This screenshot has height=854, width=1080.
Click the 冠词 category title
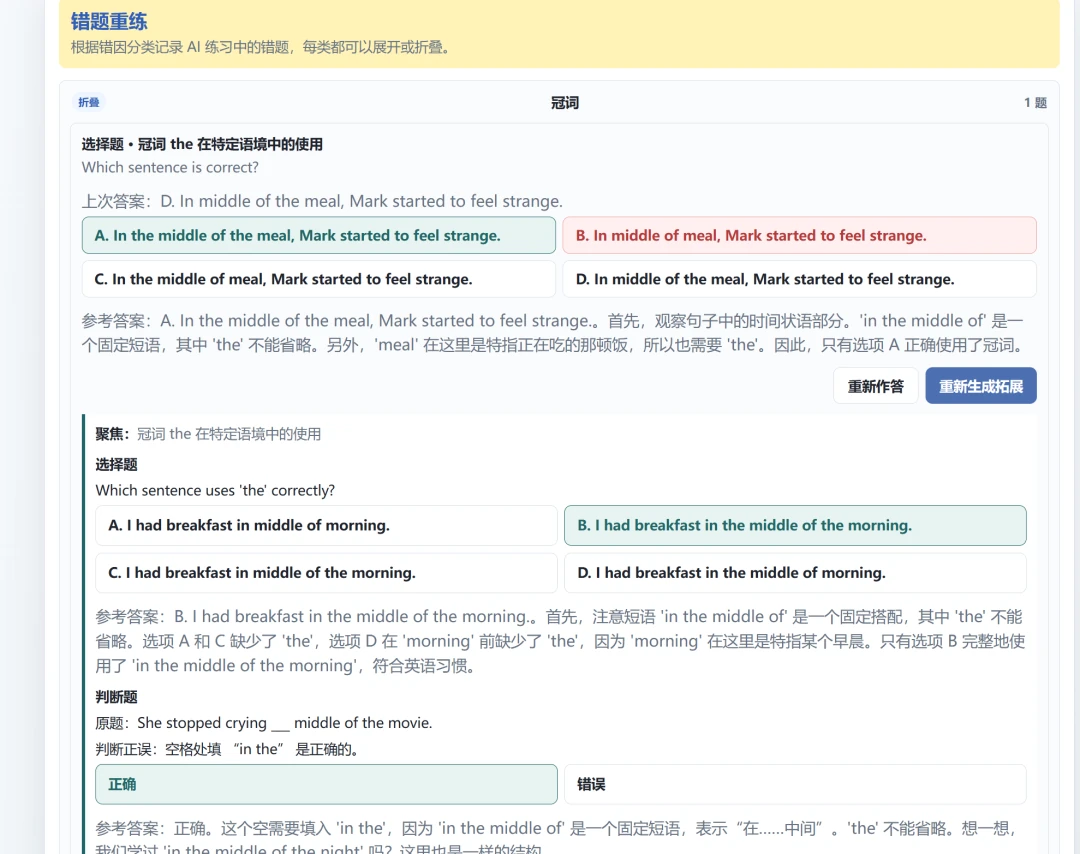pos(565,103)
